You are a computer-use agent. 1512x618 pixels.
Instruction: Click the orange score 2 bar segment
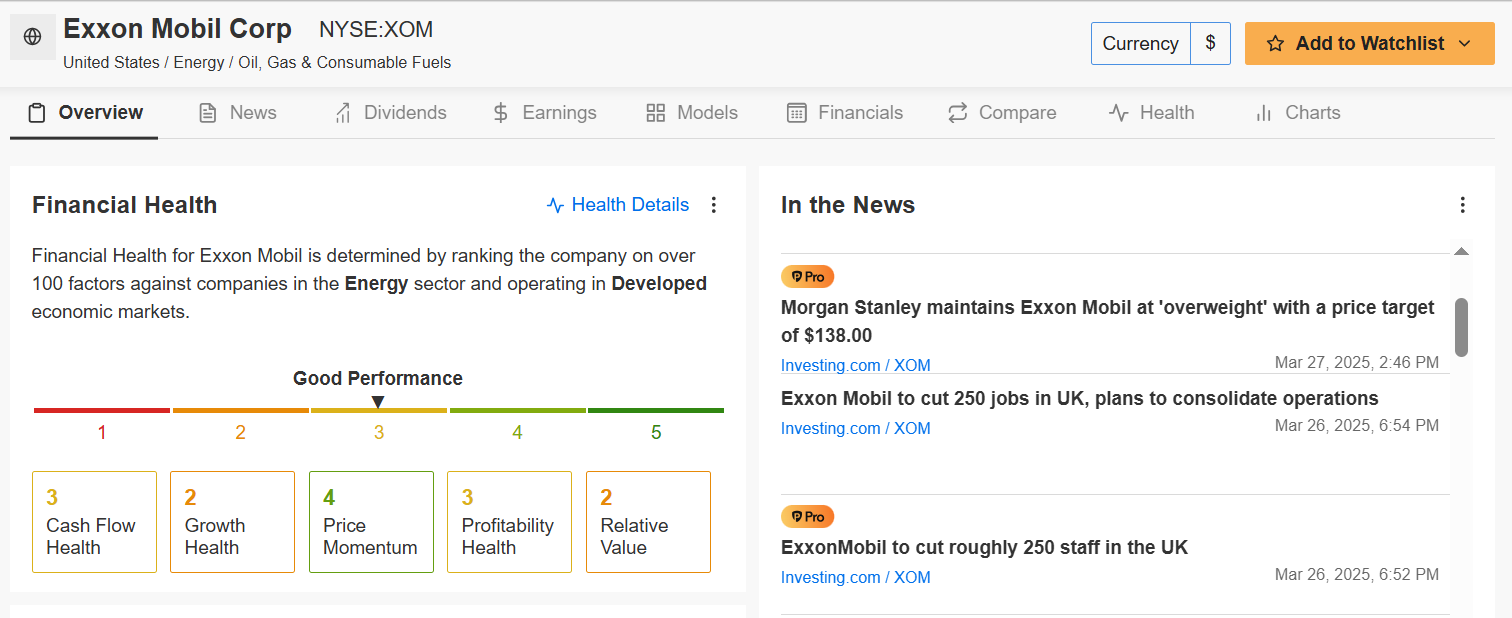pos(240,410)
